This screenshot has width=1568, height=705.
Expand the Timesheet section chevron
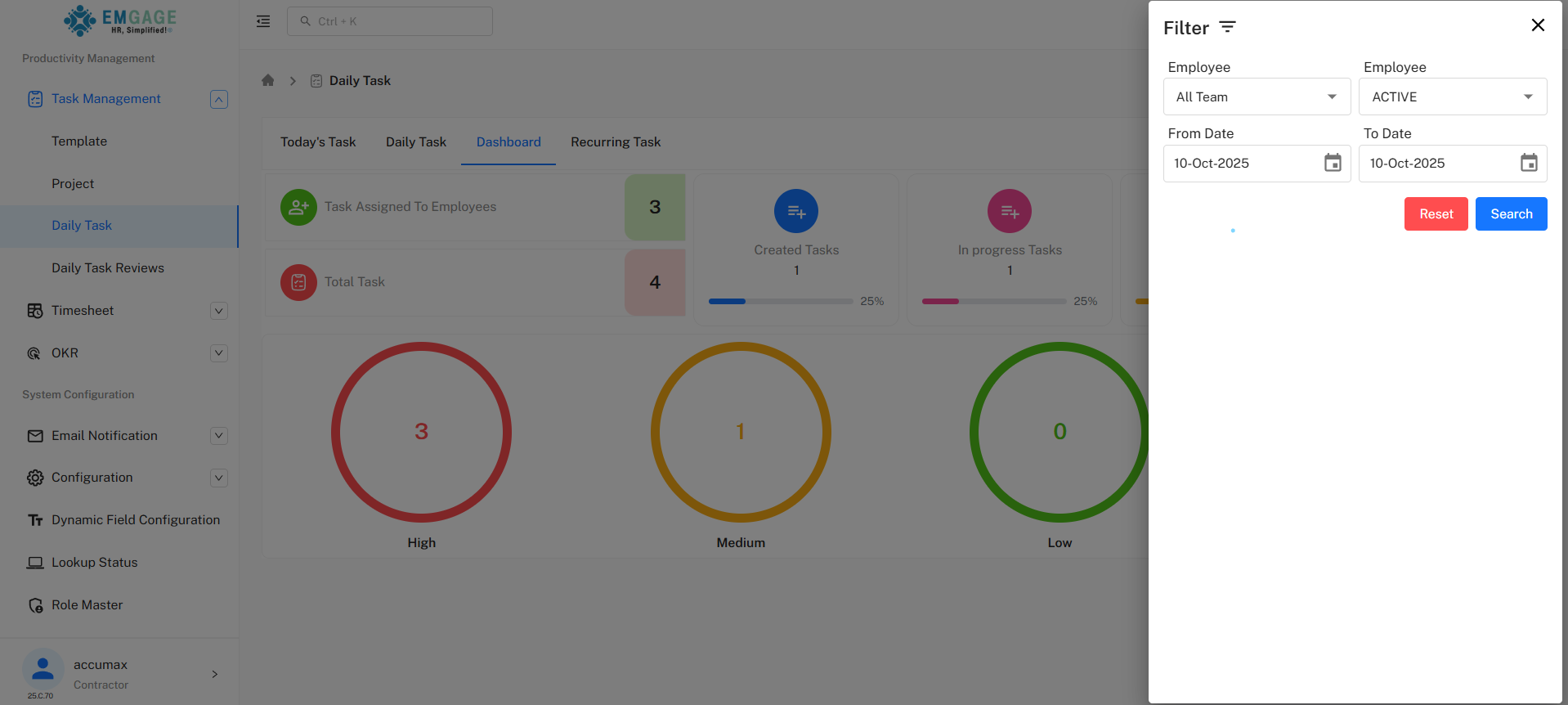(219, 311)
